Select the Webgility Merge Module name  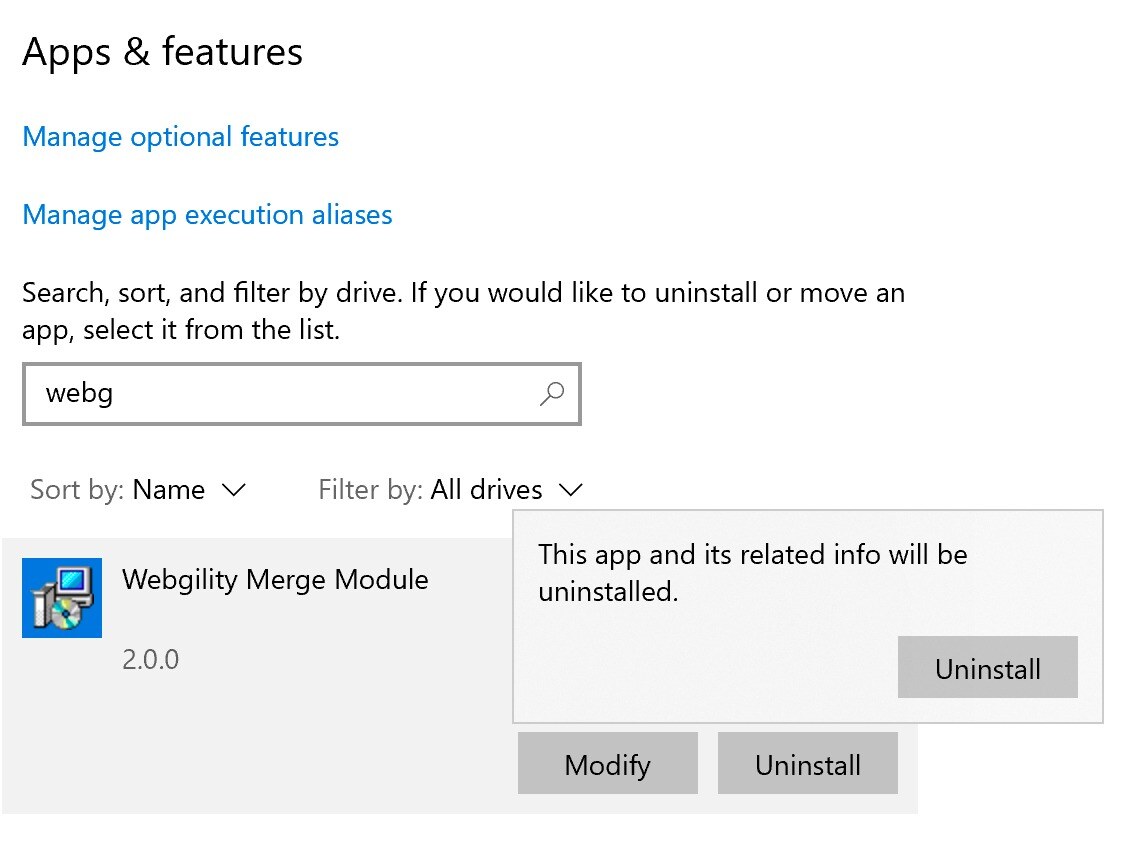(x=275, y=580)
